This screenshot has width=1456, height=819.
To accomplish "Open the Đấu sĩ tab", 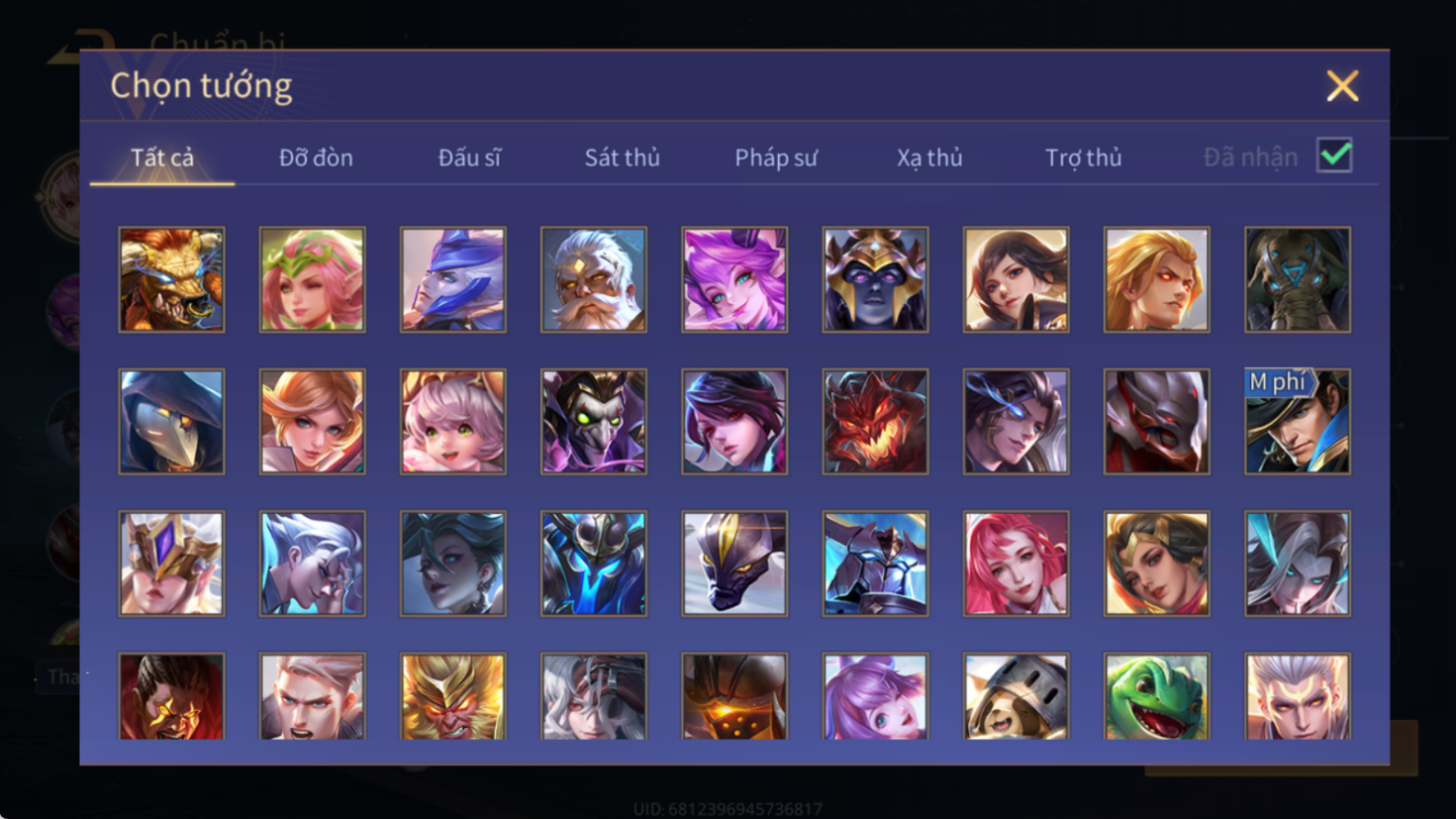I will click(469, 157).
